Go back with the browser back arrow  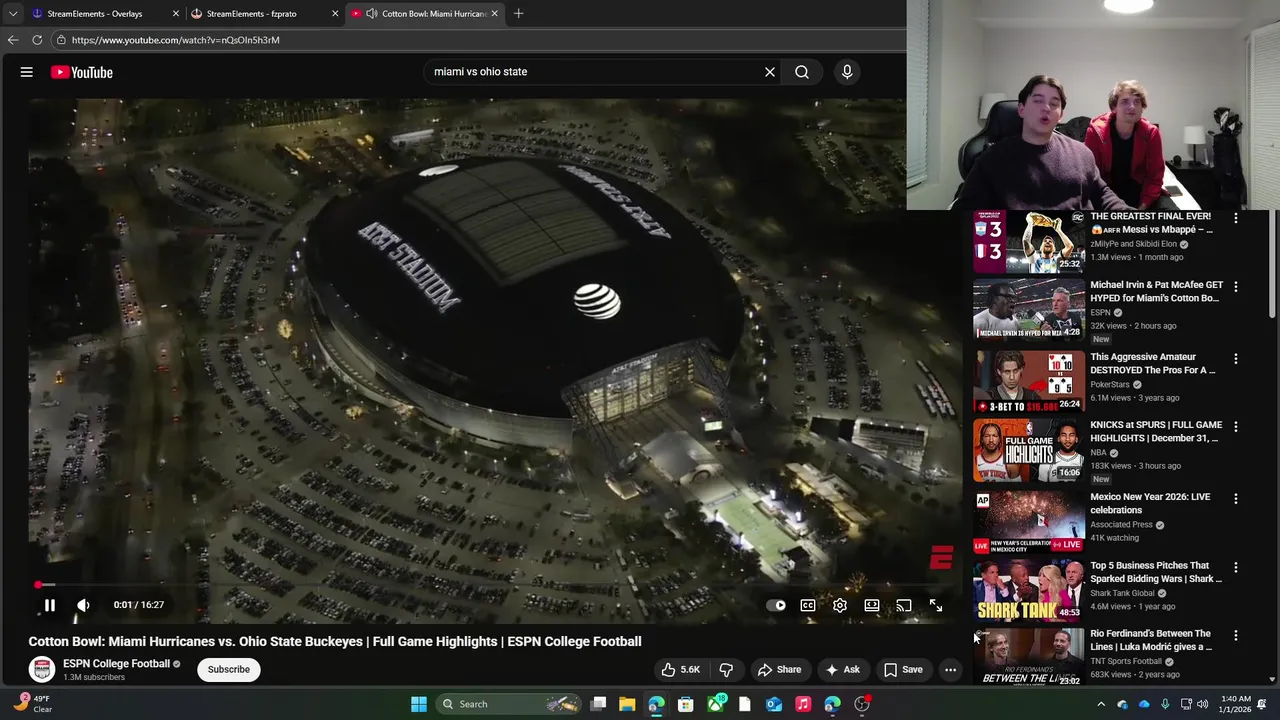click(13, 40)
